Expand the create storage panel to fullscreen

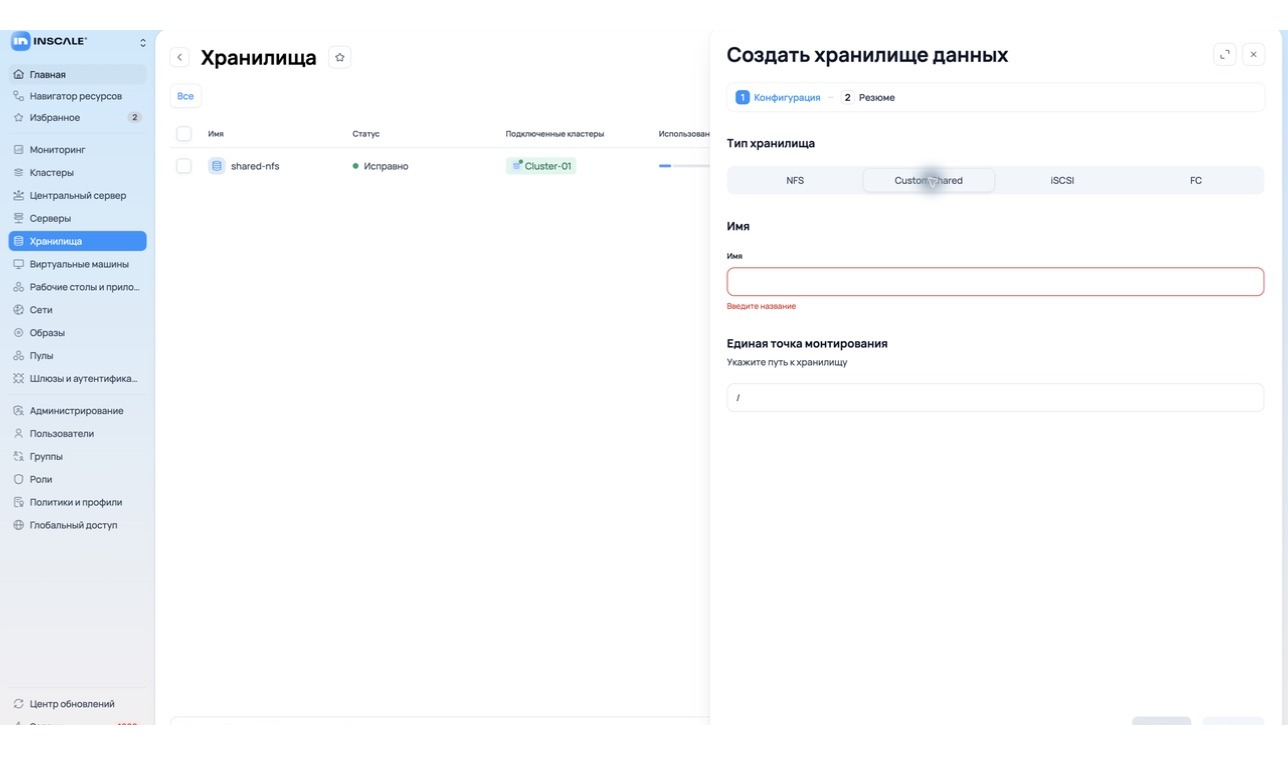click(x=1225, y=55)
